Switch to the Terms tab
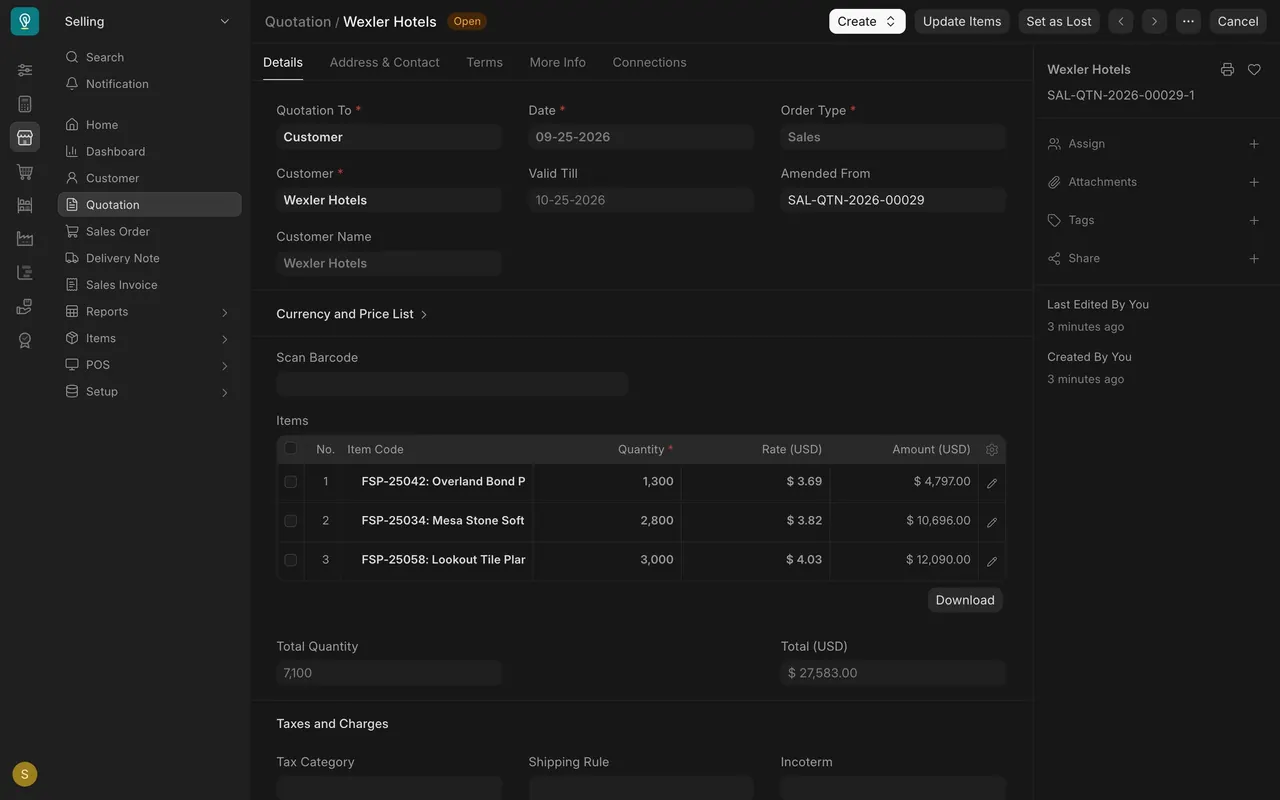1280x800 pixels. coord(484,62)
